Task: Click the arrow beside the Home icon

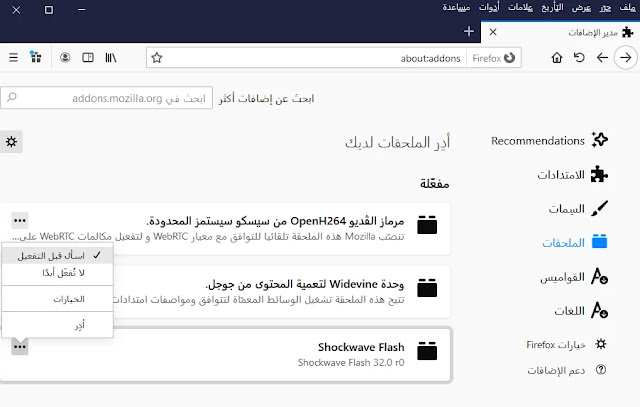Action: point(602,58)
